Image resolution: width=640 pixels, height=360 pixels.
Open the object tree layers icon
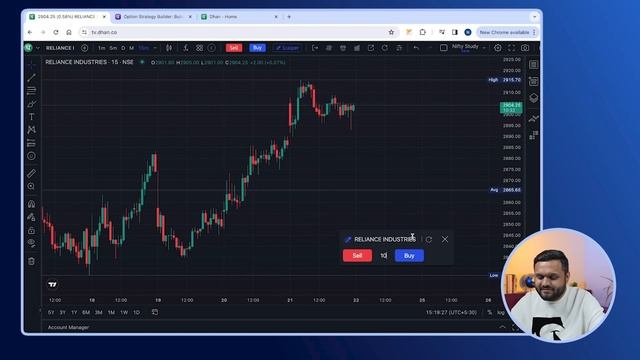click(x=533, y=98)
